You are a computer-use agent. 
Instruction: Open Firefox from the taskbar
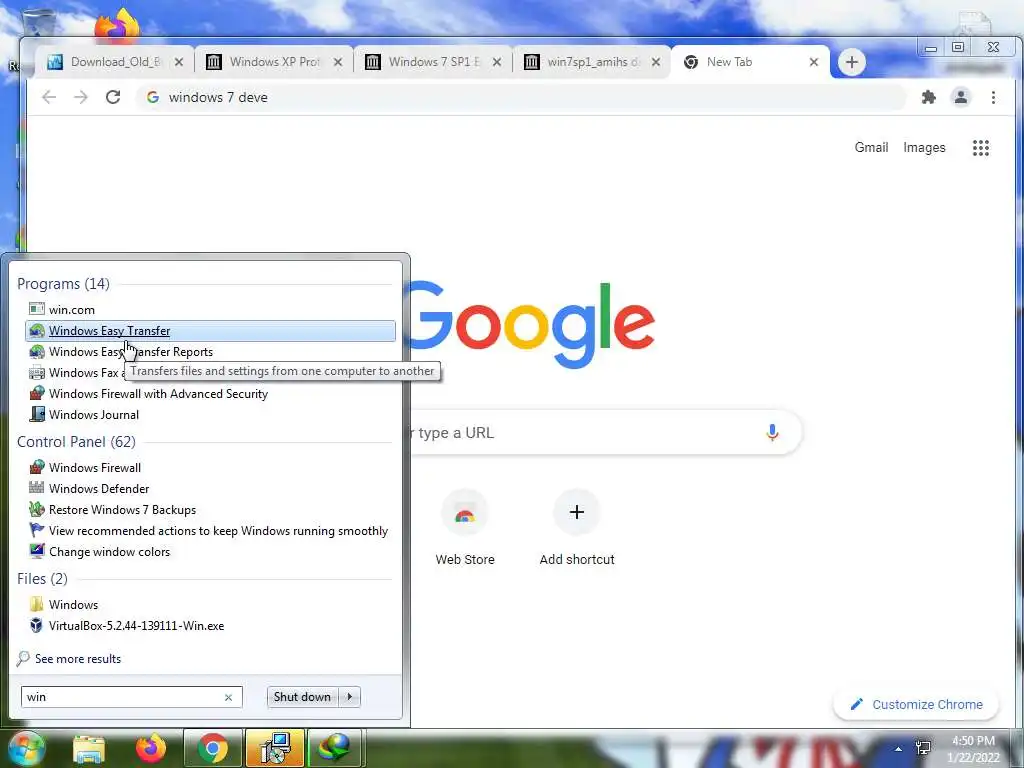click(x=151, y=749)
